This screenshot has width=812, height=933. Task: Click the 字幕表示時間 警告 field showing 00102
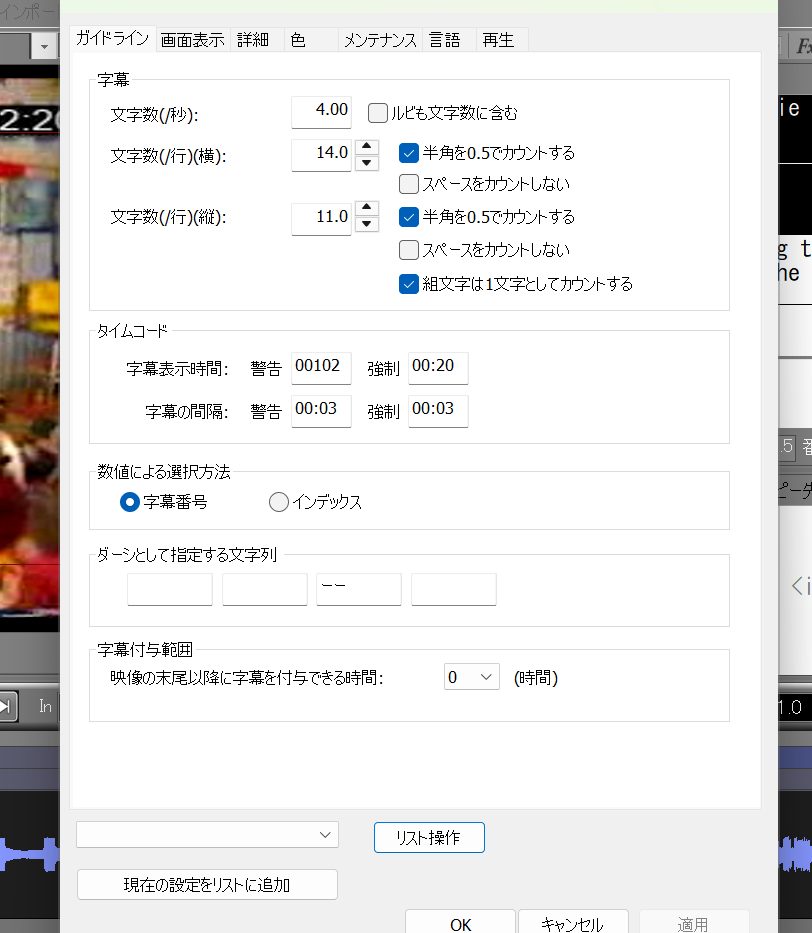point(321,367)
